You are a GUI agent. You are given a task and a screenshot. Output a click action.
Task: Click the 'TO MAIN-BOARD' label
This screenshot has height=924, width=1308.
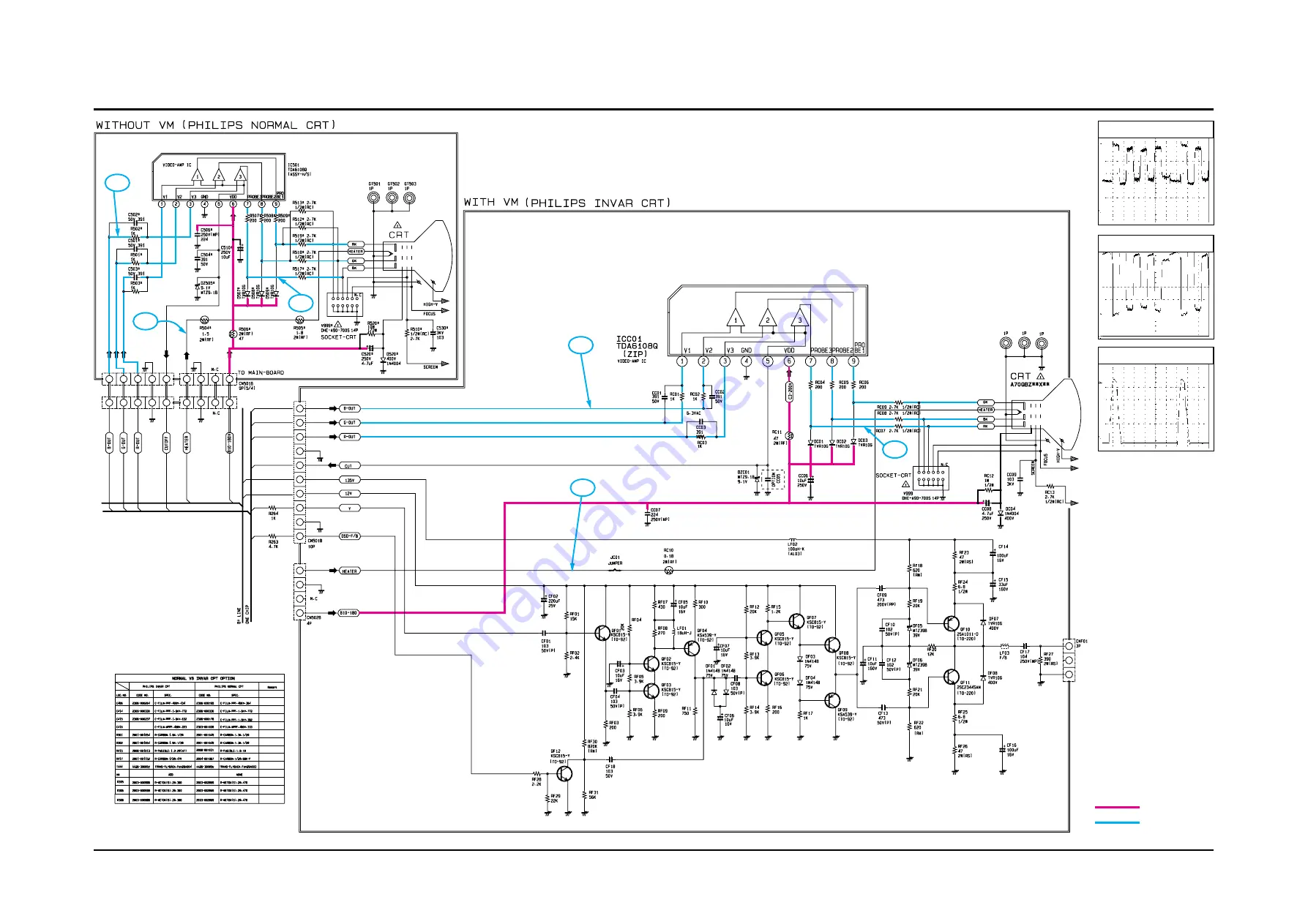click(x=261, y=372)
